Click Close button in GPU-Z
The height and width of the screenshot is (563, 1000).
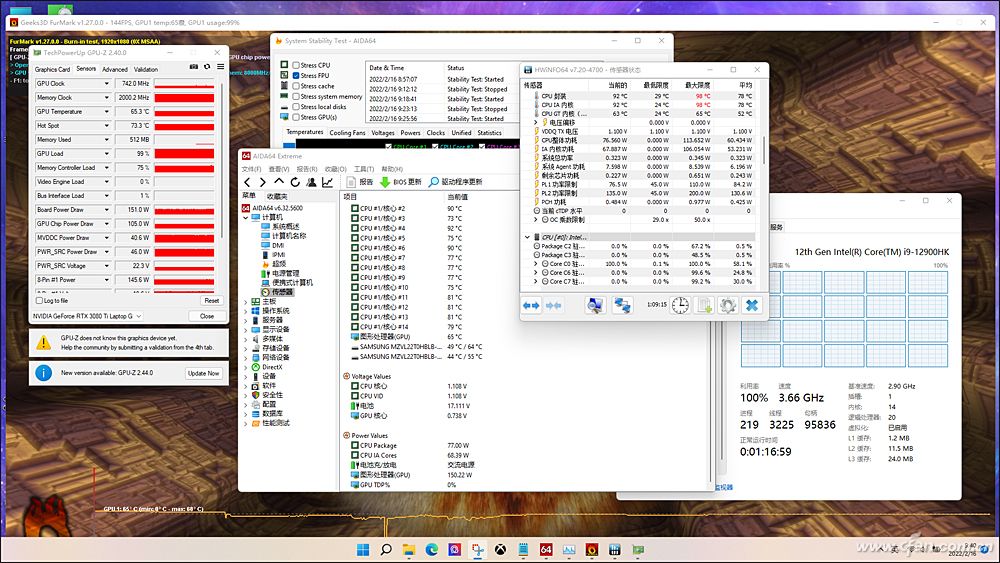(x=207, y=316)
